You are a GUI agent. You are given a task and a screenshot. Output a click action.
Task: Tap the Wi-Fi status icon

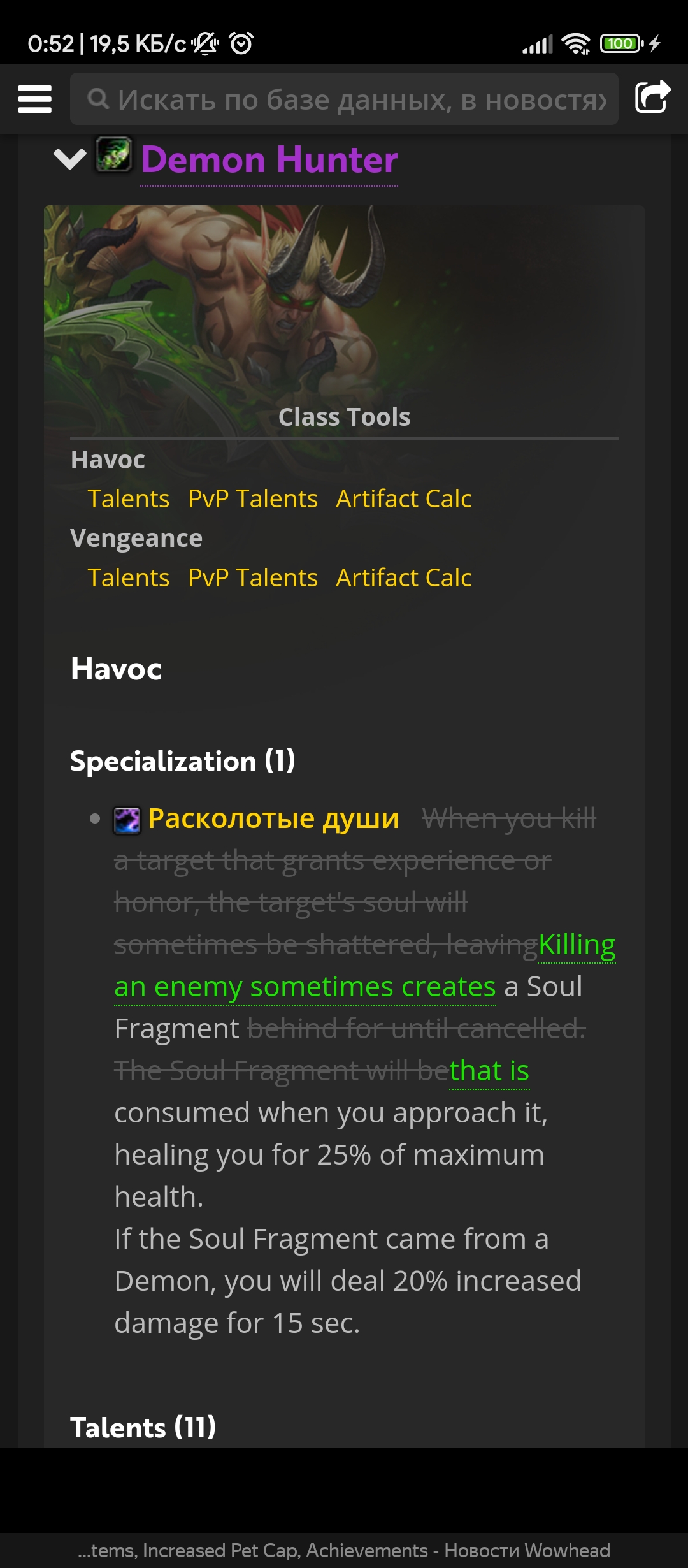575,44
